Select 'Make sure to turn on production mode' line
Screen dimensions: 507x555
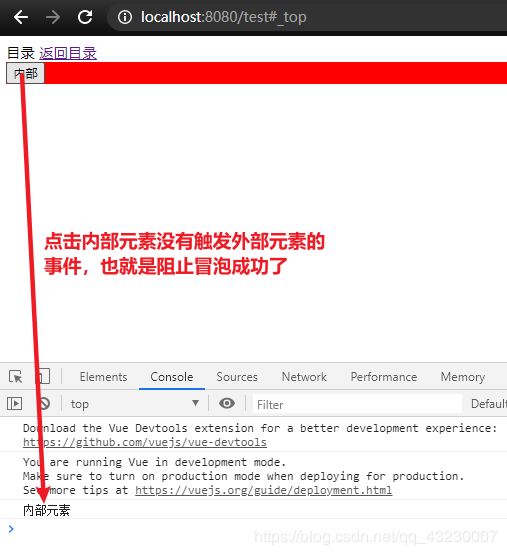pos(244,476)
